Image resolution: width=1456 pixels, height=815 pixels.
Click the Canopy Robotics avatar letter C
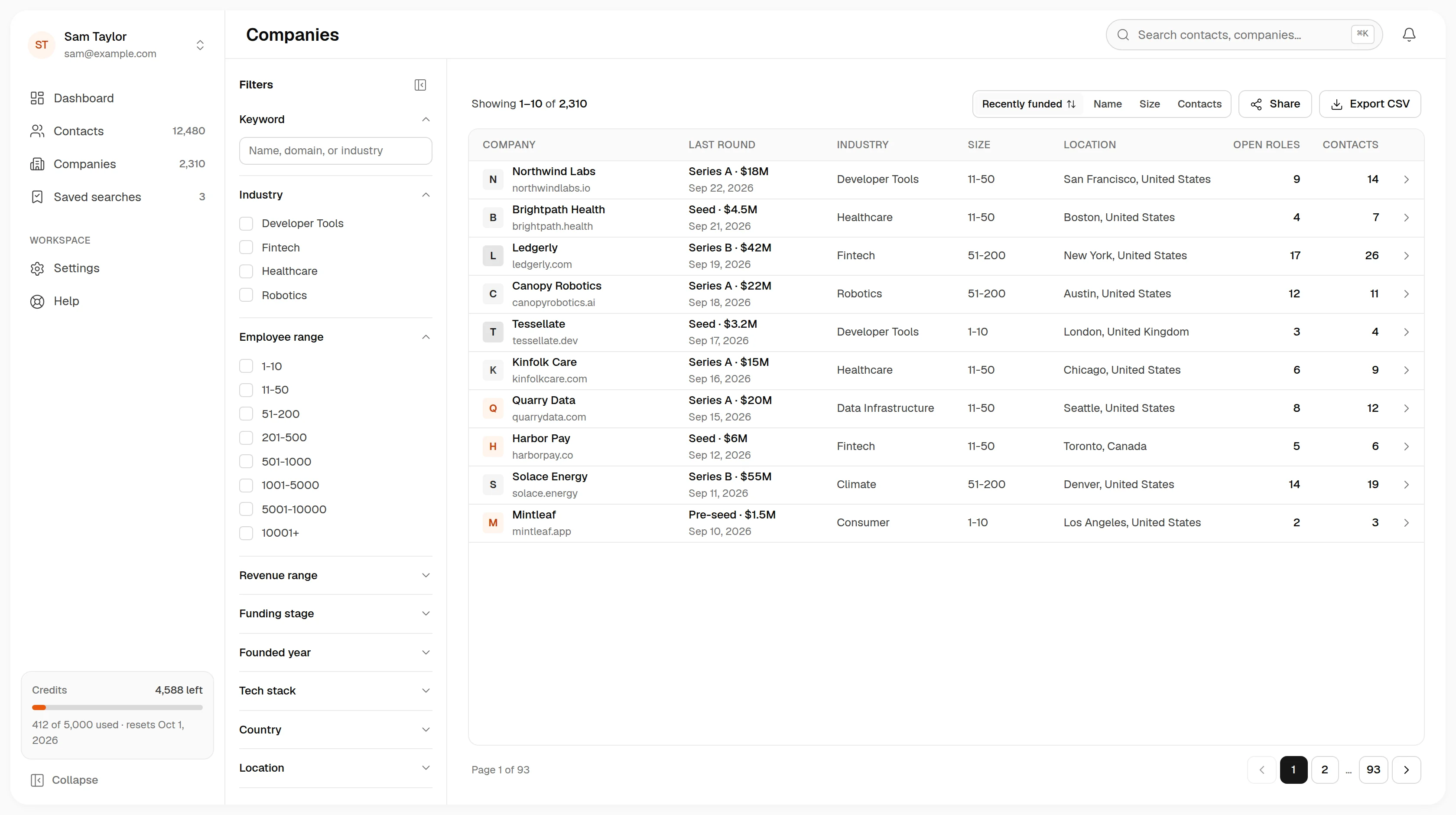click(493, 294)
